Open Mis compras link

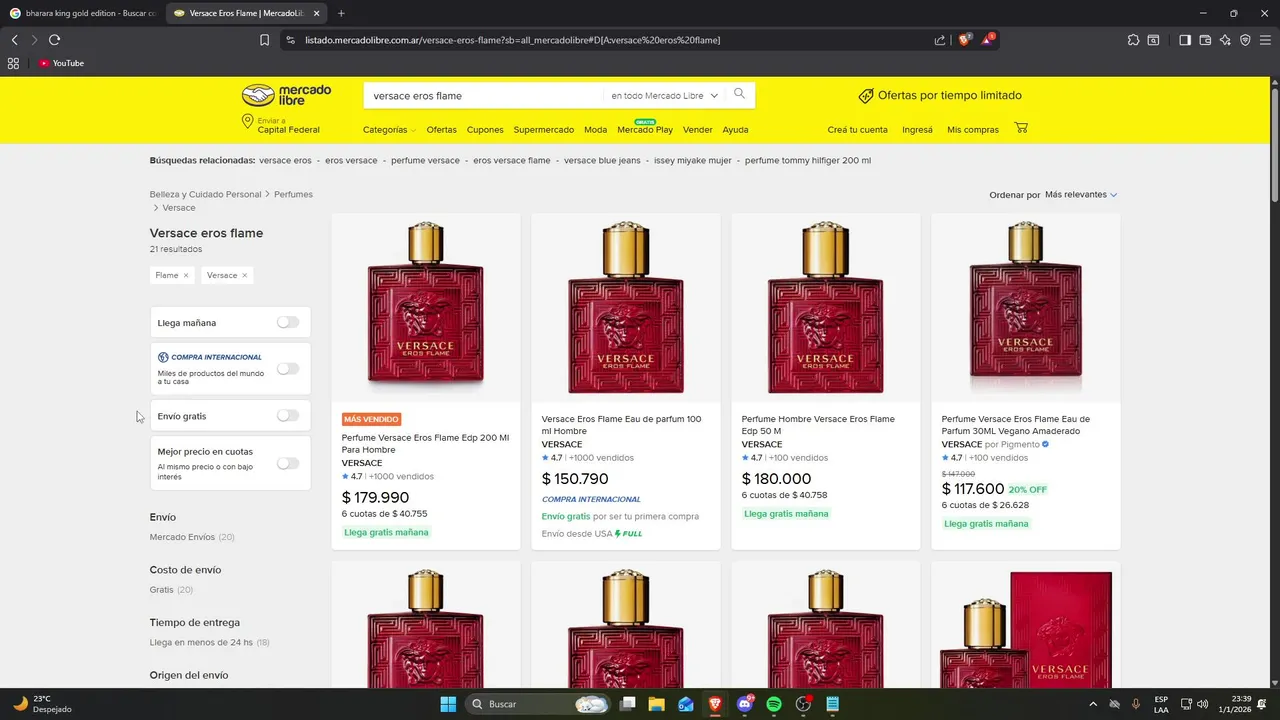point(973,130)
